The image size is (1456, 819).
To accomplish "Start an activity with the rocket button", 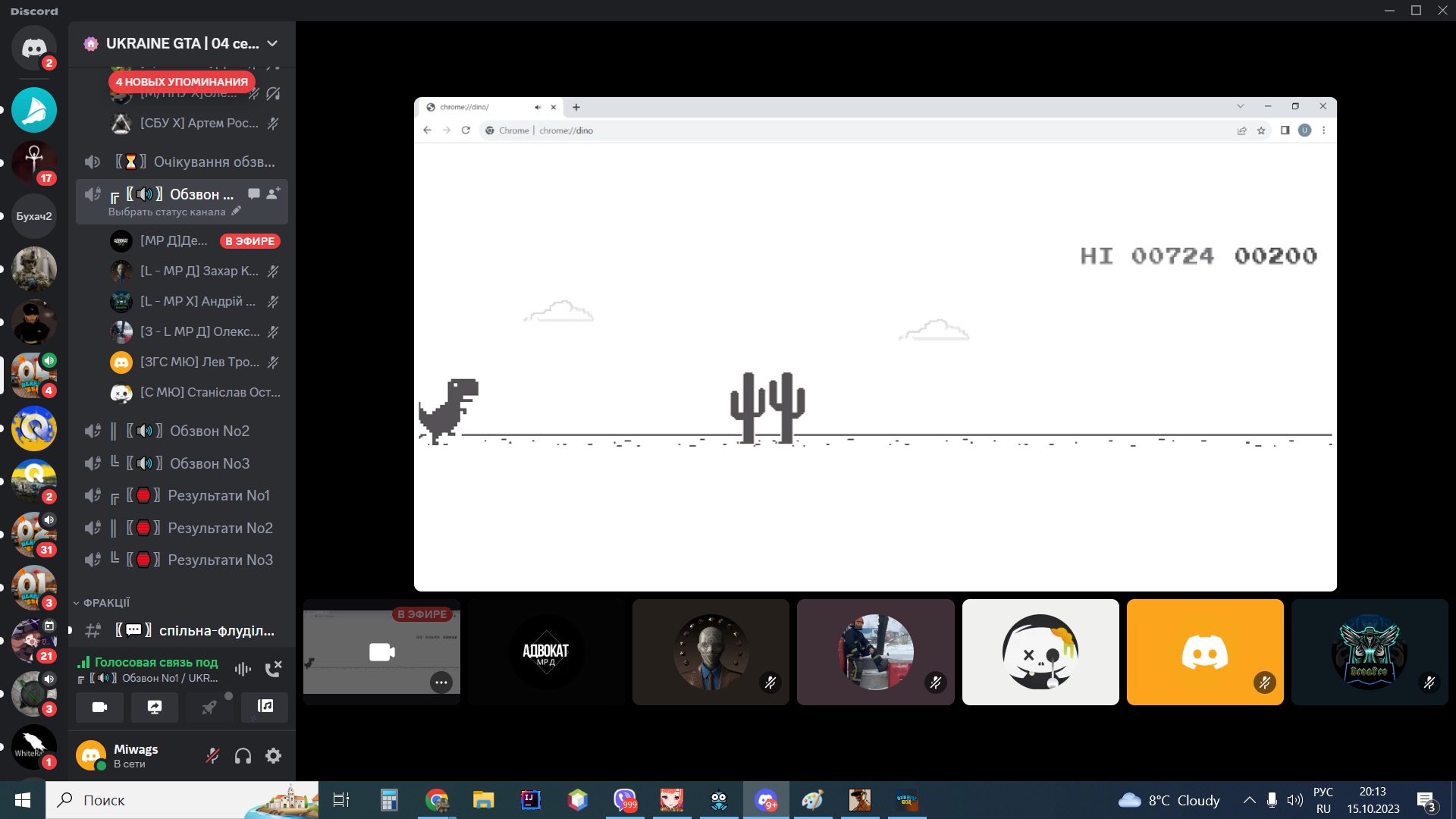I will (209, 707).
